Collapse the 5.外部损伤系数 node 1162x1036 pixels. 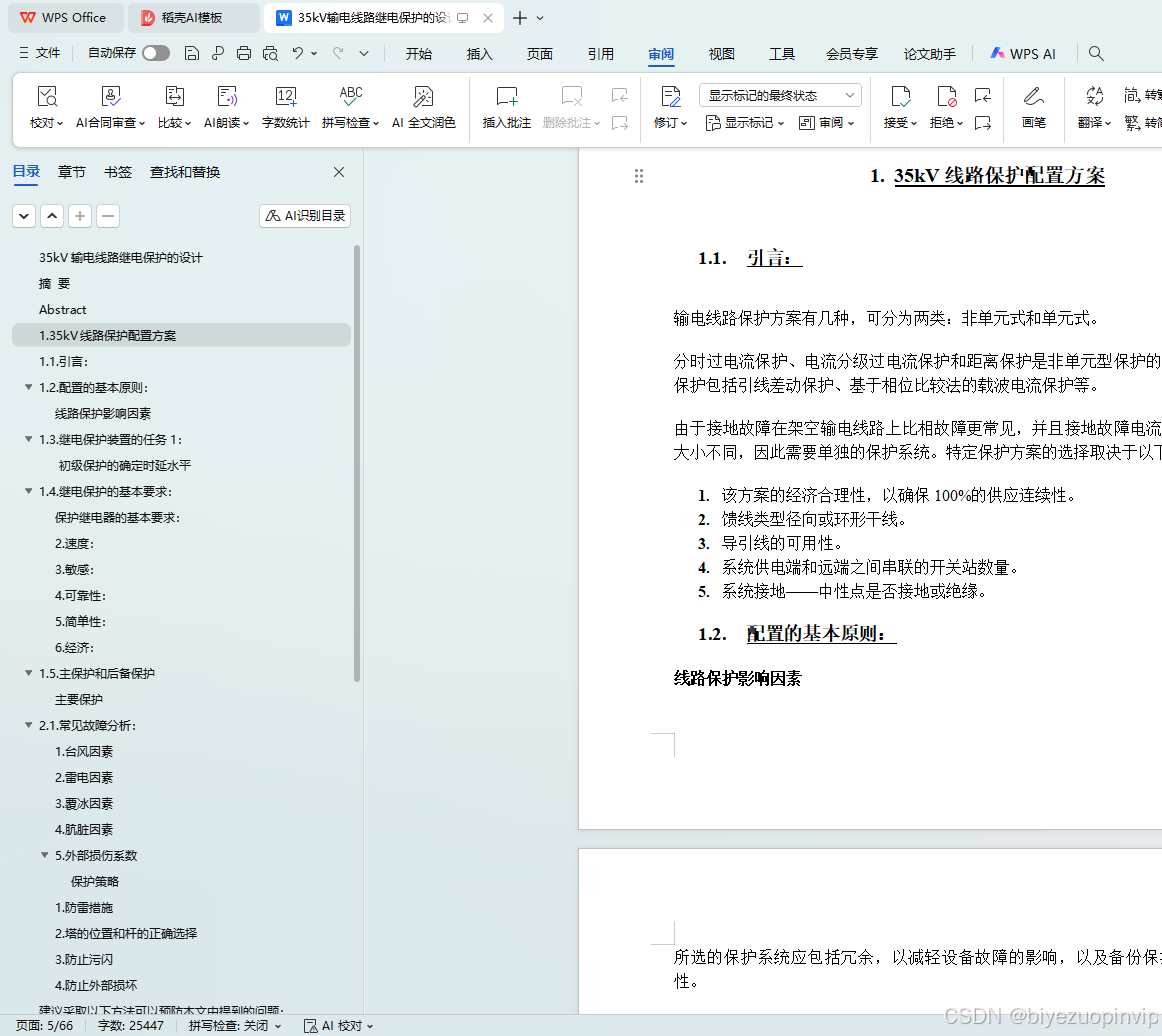coord(44,855)
